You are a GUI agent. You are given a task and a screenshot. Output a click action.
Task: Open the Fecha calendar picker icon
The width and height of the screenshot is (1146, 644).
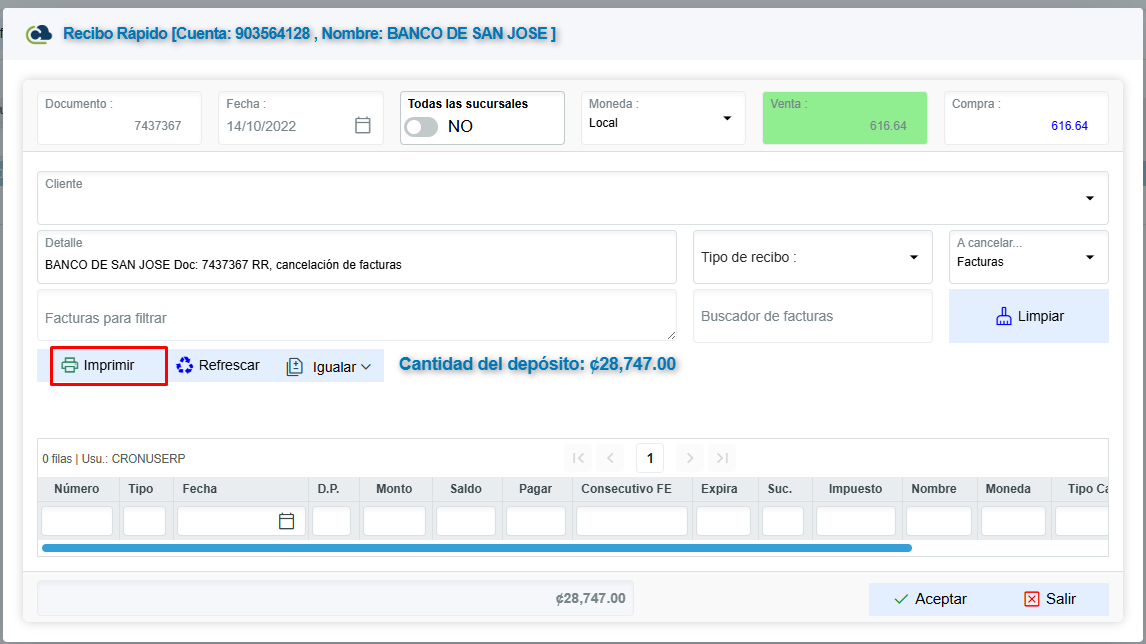[x=363, y=125]
